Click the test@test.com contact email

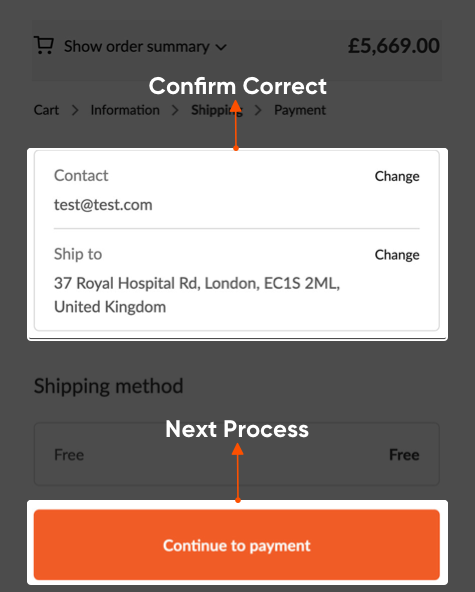coord(103,205)
